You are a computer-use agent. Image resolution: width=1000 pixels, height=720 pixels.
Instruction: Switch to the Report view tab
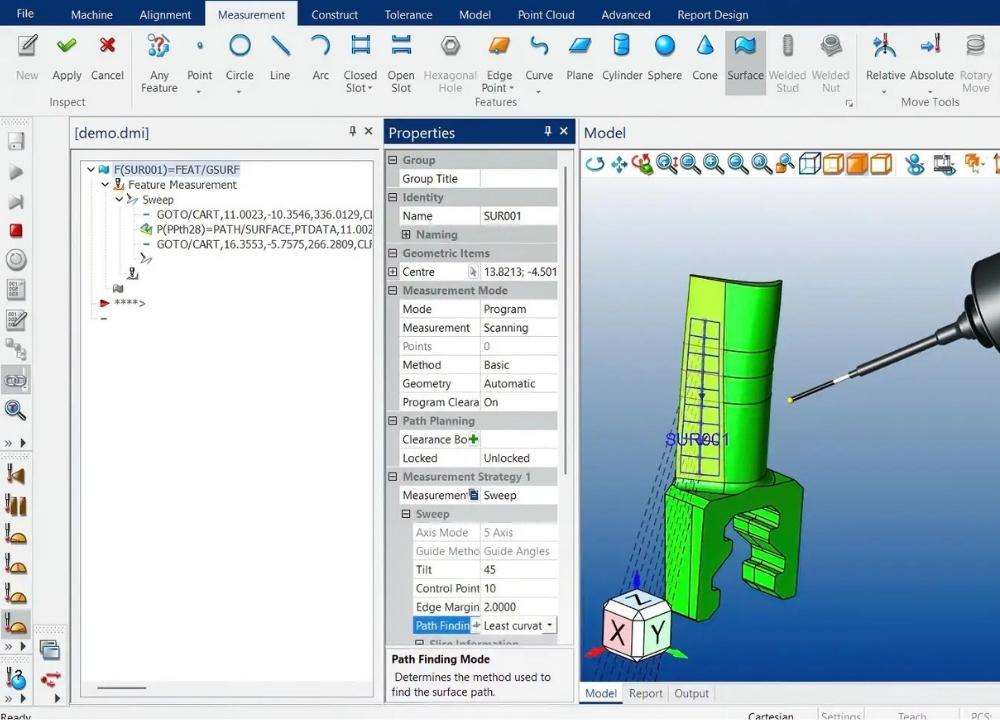(645, 693)
